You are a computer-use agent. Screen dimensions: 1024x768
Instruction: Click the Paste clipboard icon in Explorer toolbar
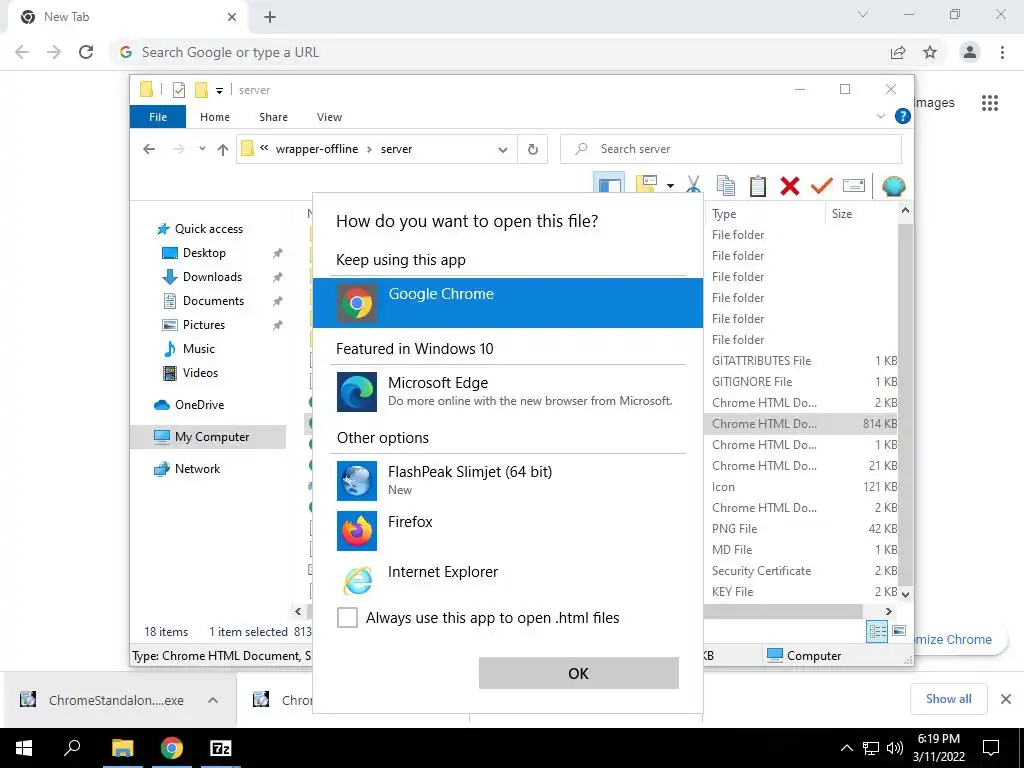[x=758, y=186]
